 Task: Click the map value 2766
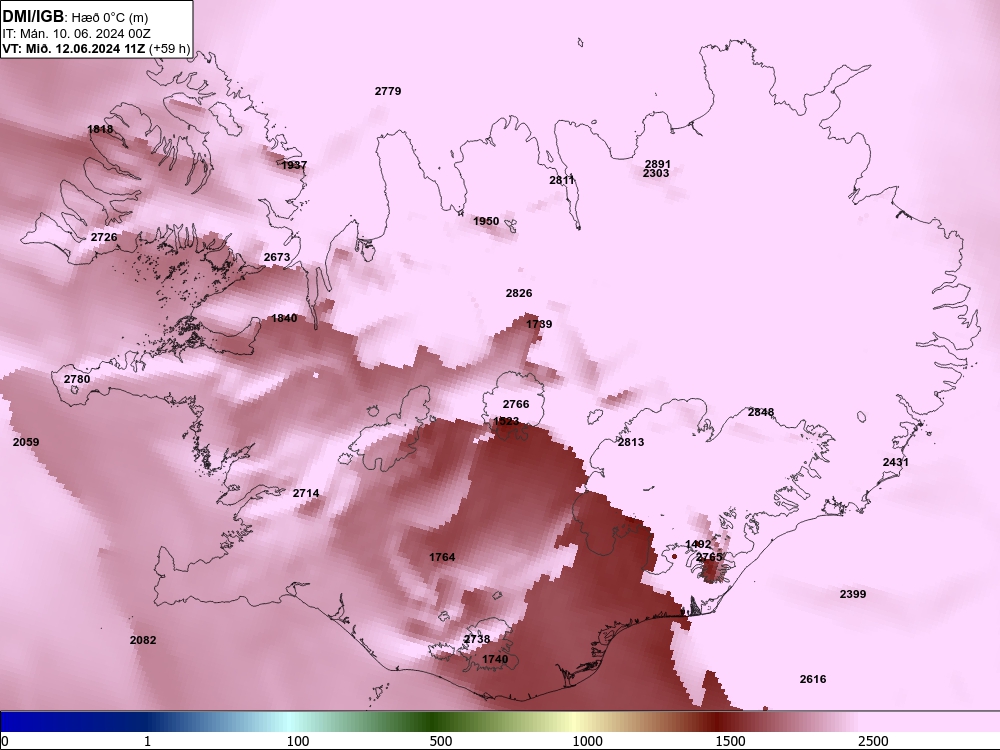[516, 404]
